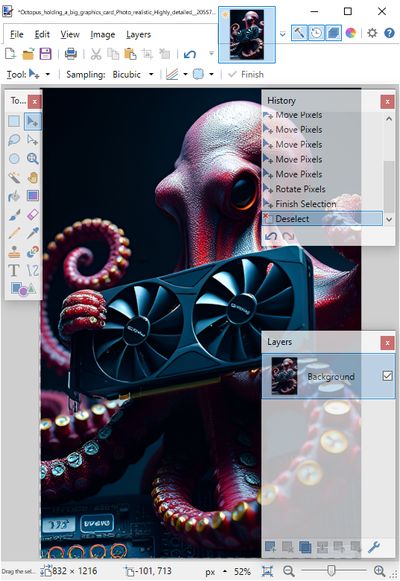400x581 pixels.
Task: Select the Recolor tool
Action: click(x=33, y=252)
